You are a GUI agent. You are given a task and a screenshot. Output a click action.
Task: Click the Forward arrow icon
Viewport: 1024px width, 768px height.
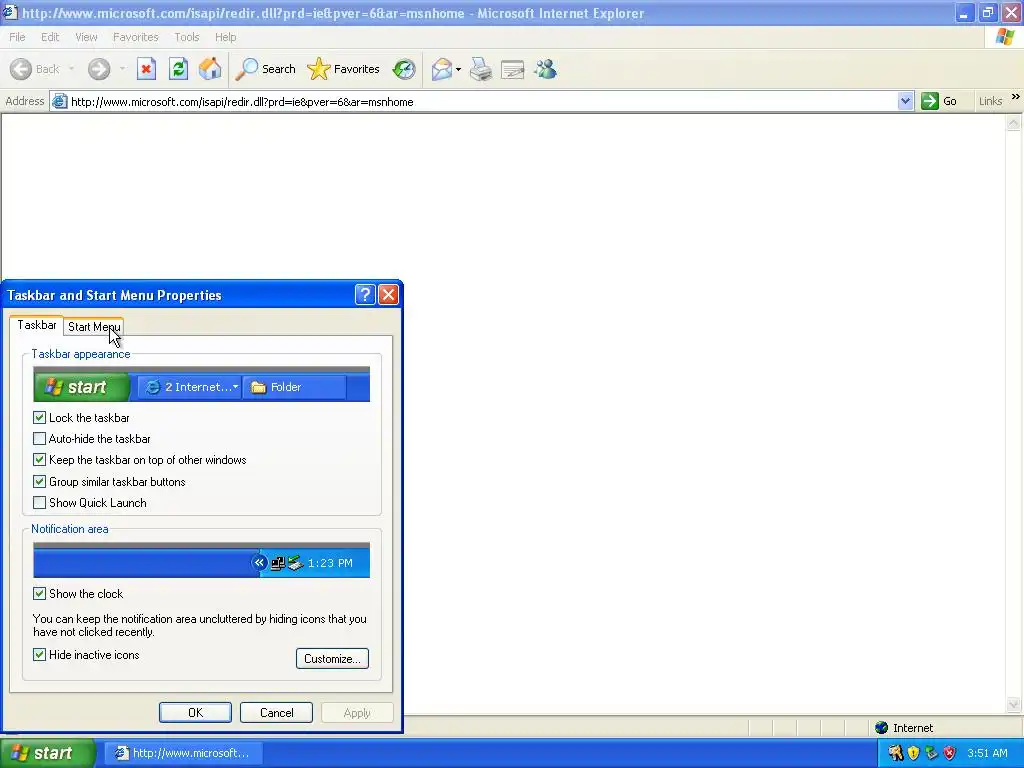[99, 69]
